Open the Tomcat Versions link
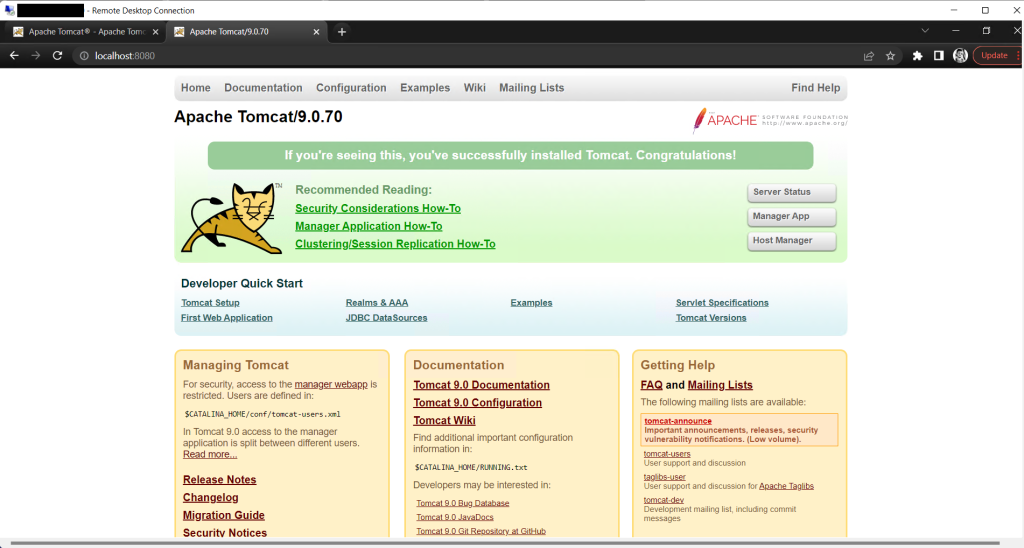Viewport: 1024px width, 548px height. click(711, 317)
